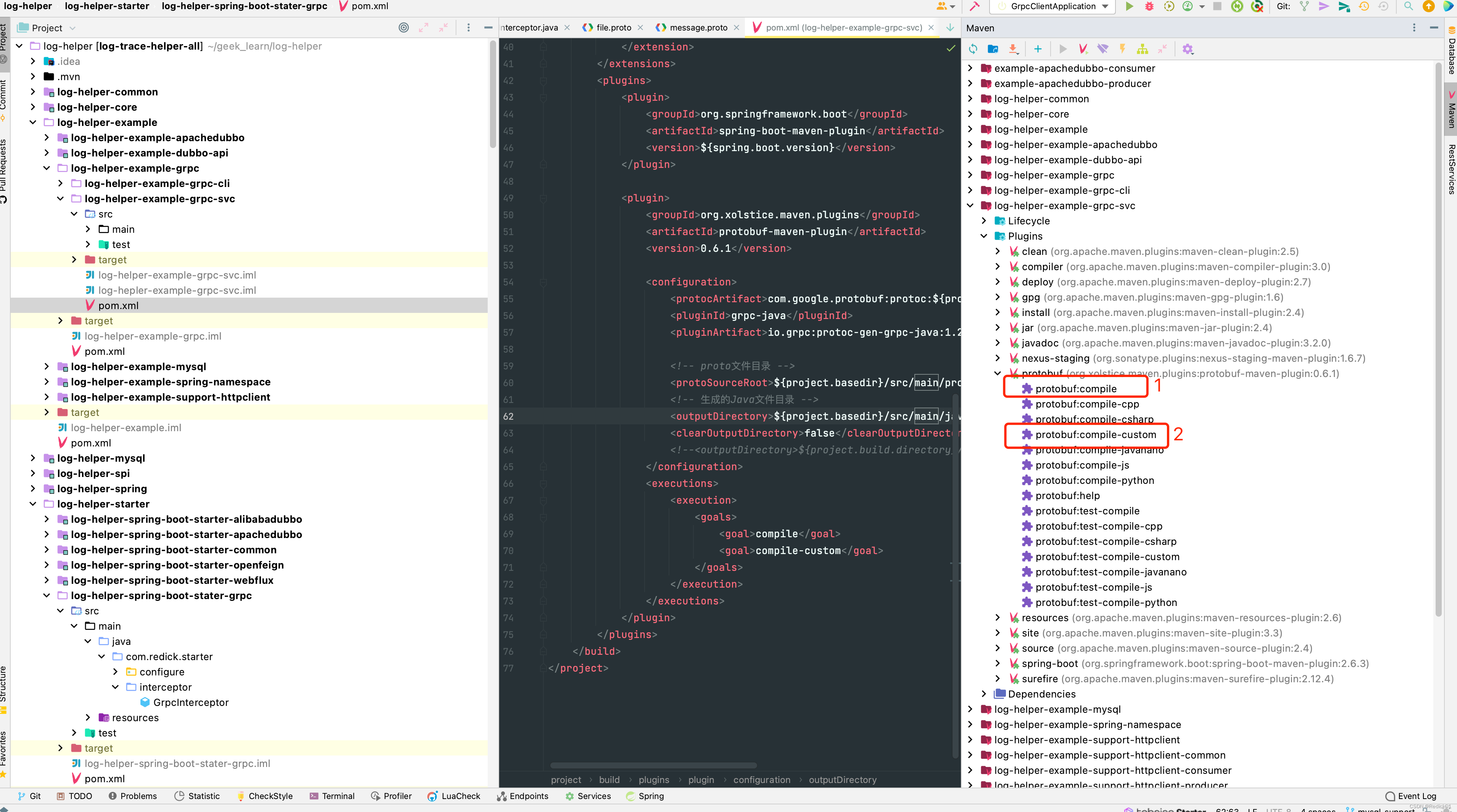Show Git history clock icon
Image resolution: width=1457 pixels, height=812 pixels.
coord(1364,6)
